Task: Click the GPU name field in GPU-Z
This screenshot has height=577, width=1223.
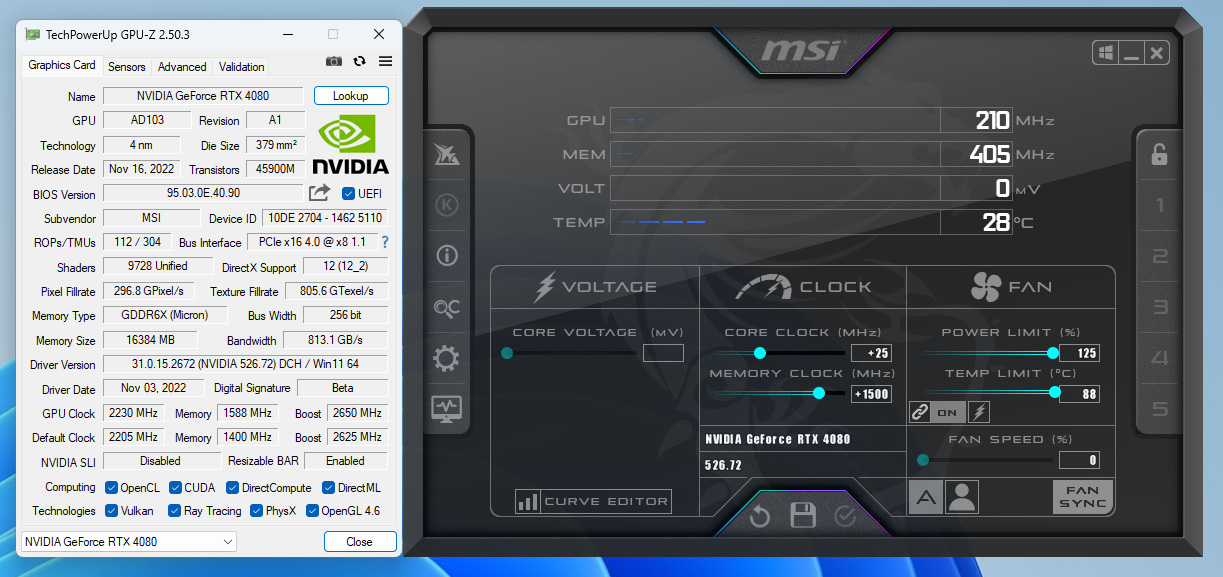Action: click(x=203, y=96)
